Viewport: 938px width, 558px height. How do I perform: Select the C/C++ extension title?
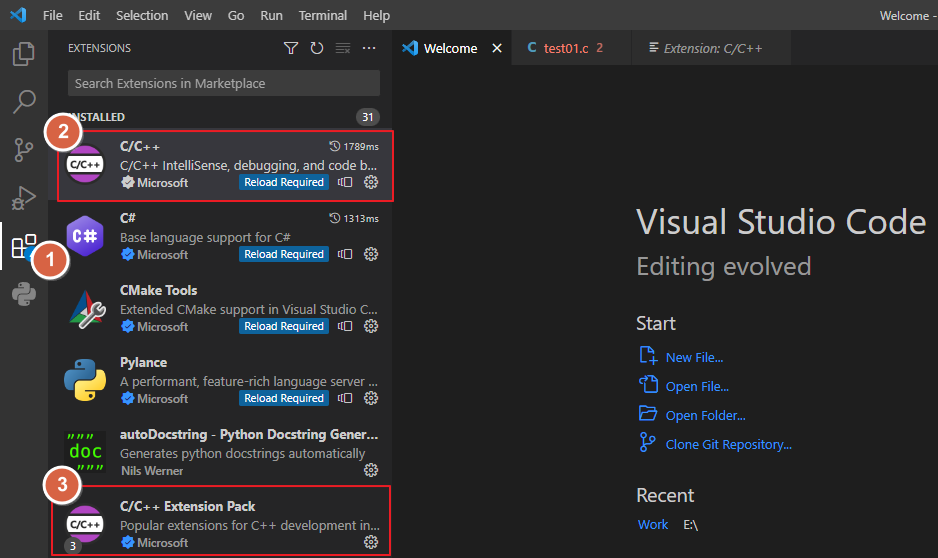click(x=140, y=147)
